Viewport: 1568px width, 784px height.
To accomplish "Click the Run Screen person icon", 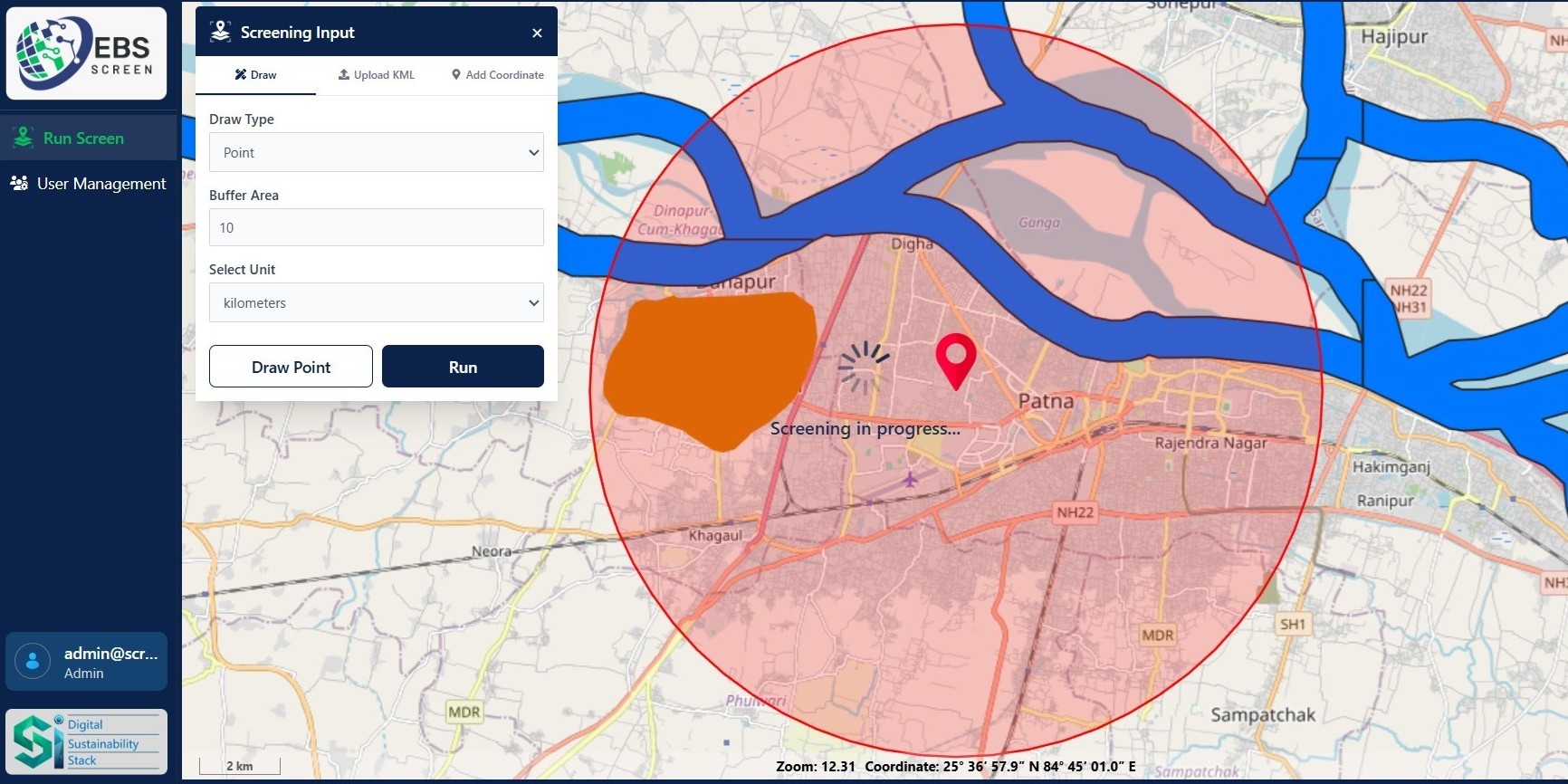I will [x=24, y=139].
